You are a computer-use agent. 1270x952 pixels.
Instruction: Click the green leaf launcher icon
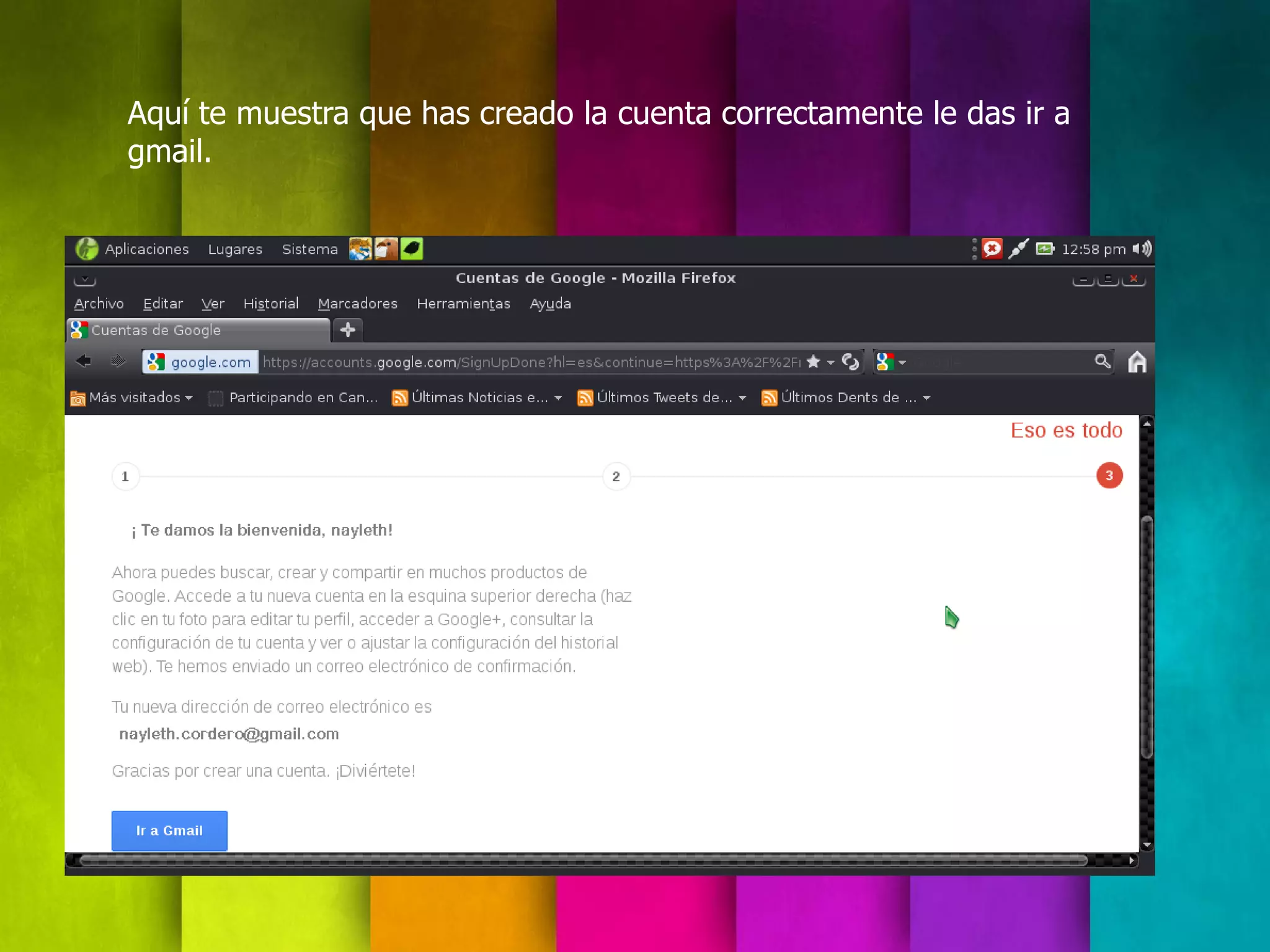(411, 249)
